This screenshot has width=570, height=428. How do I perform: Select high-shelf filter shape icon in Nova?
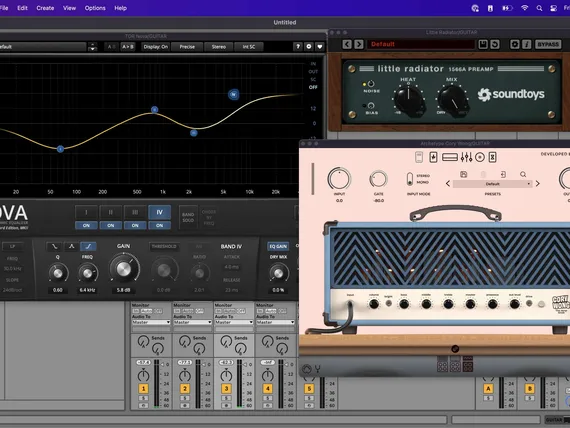pos(88,247)
